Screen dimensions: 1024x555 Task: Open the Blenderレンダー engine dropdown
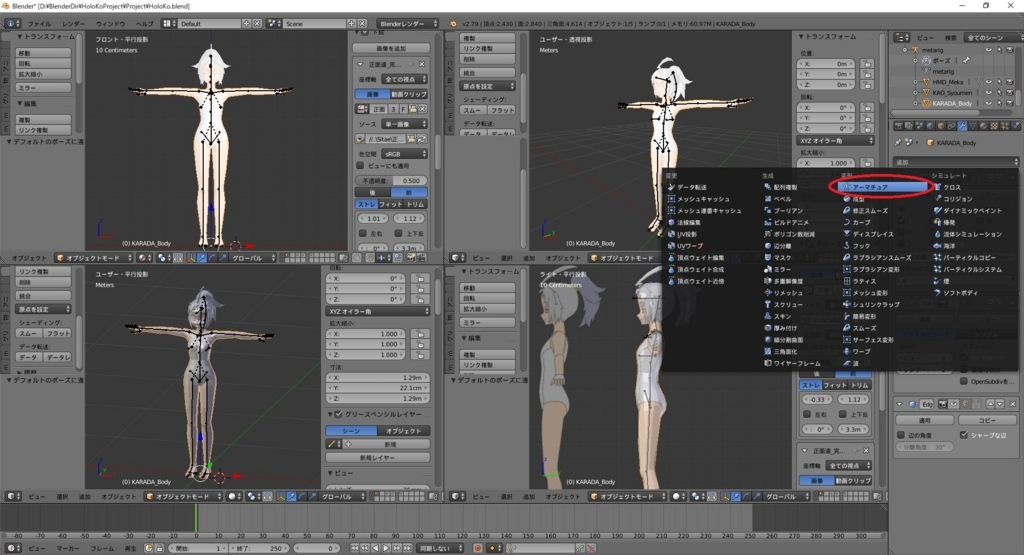pos(406,24)
